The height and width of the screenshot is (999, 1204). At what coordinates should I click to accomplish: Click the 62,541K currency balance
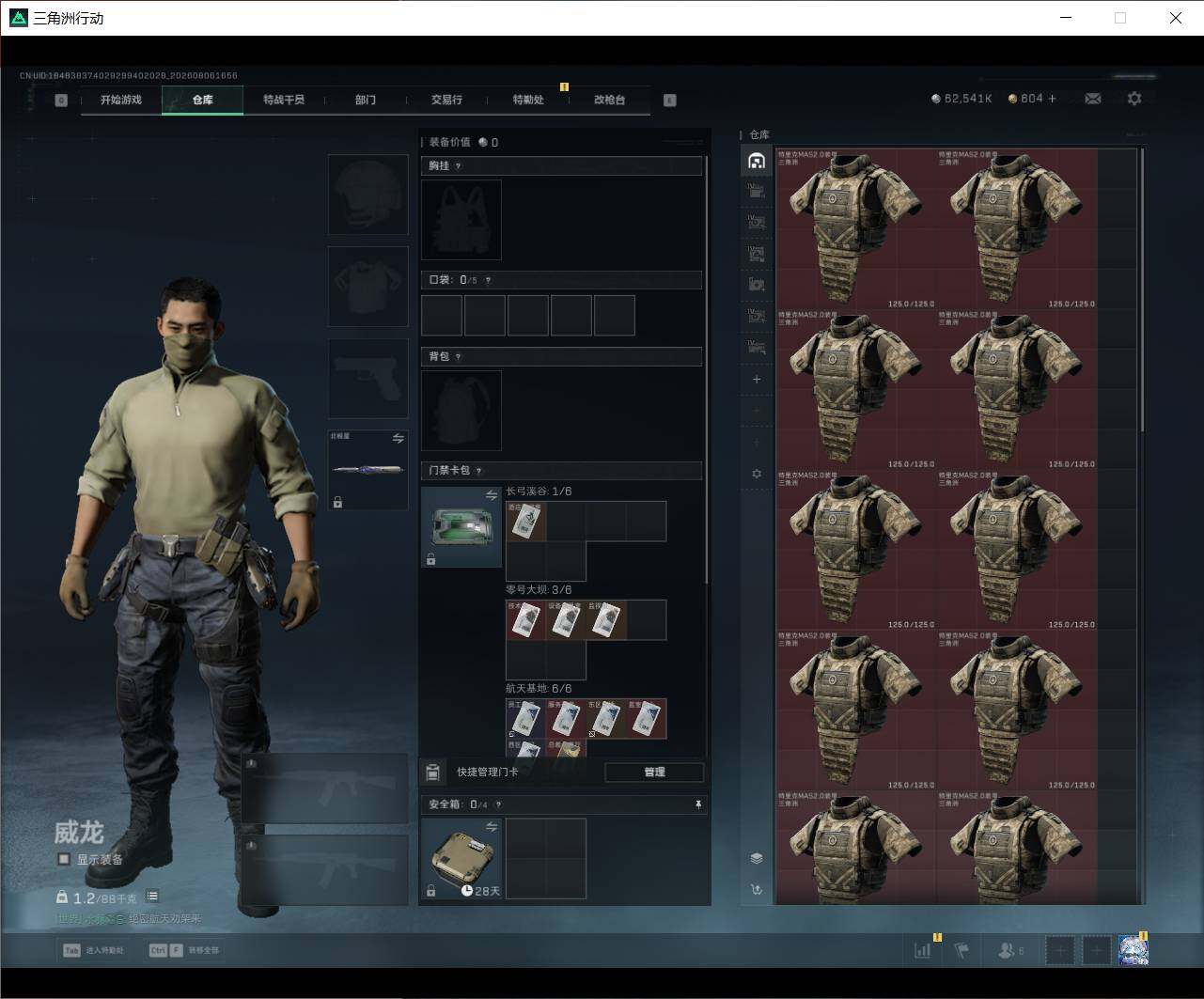(x=962, y=99)
